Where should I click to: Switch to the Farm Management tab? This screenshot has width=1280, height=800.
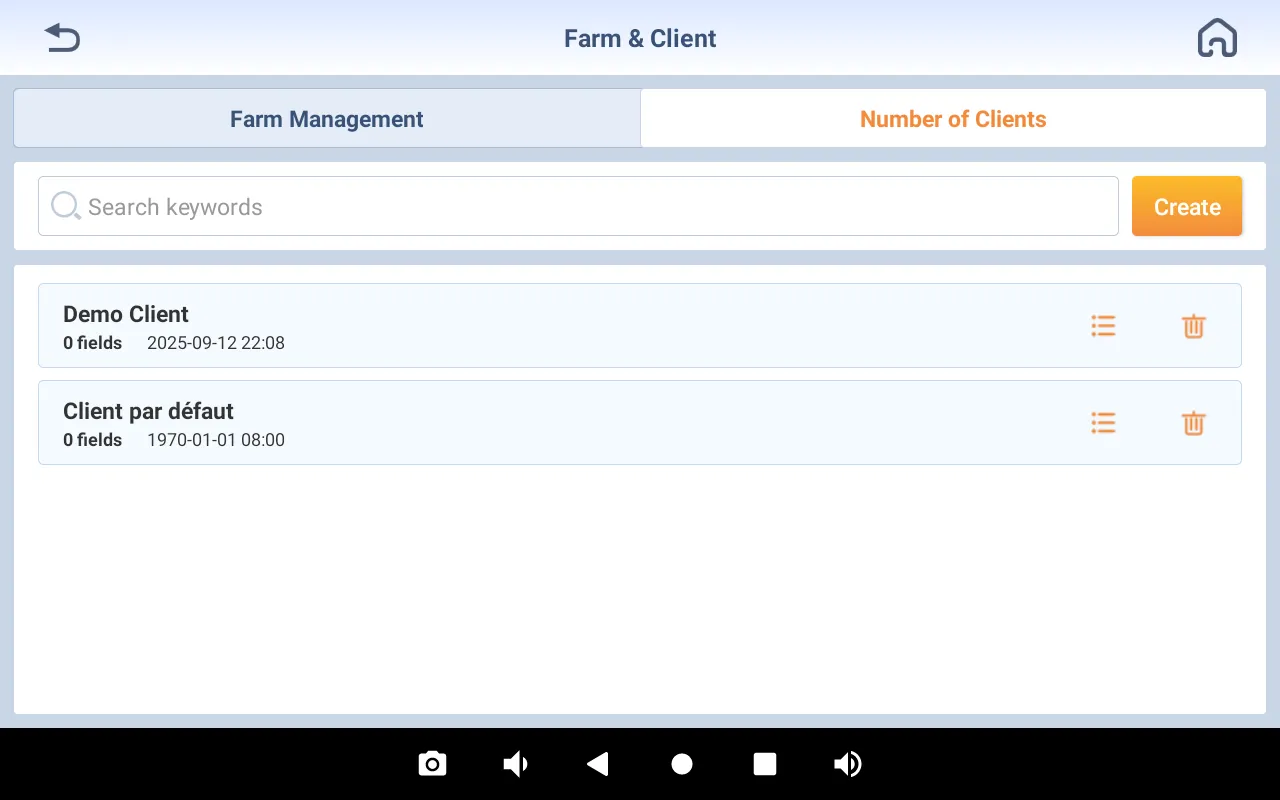(327, 119)
